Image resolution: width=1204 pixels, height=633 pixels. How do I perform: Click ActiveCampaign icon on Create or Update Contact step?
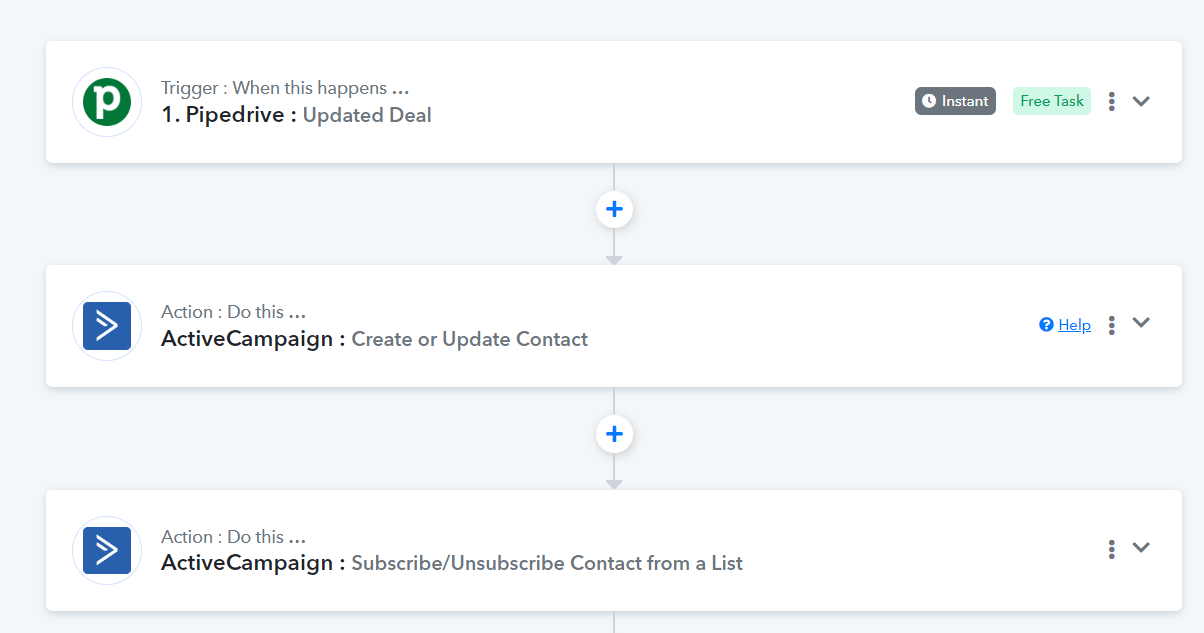(107, 326)
